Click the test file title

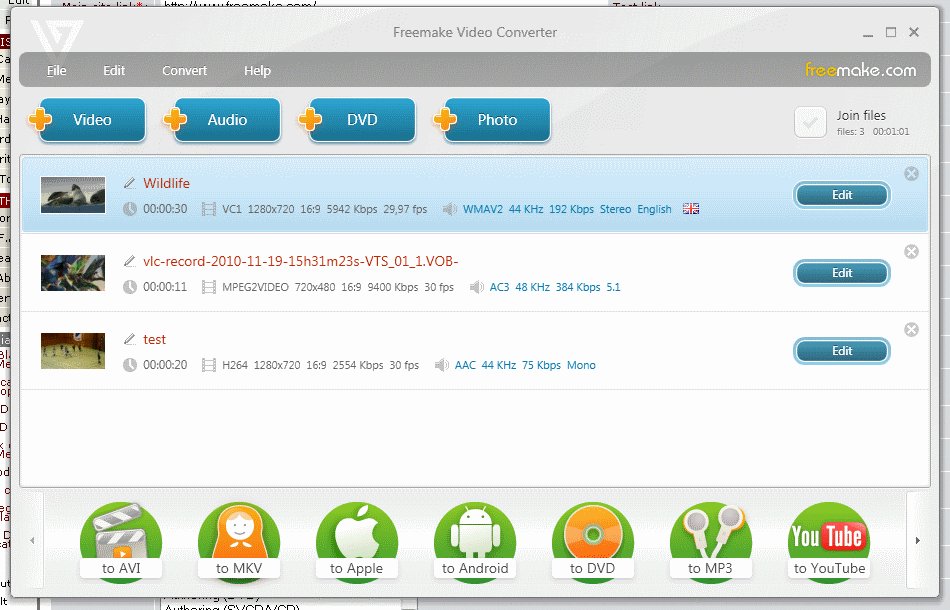(x=154, y=339)
